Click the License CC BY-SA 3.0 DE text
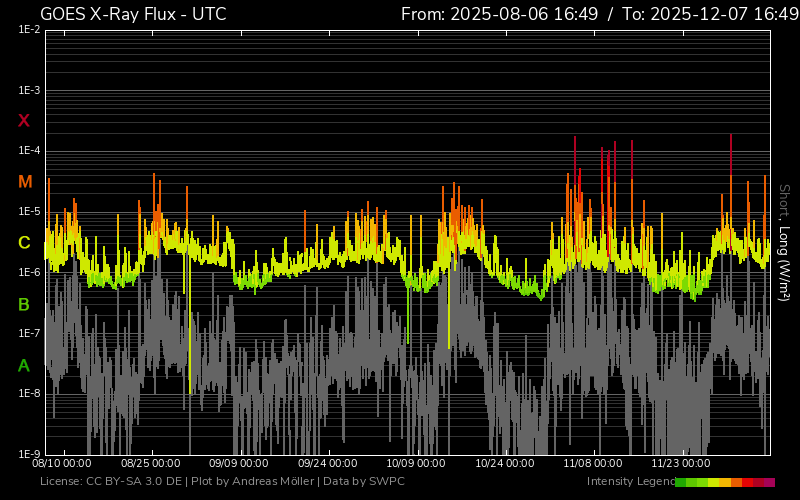This screenshot has height=500, width=800. [x=110, y=482]
